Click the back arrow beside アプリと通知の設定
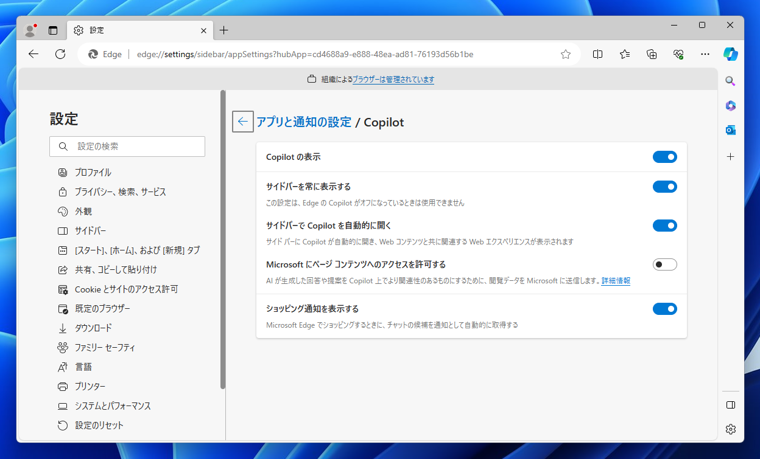The image size is (760, 459). tap(242, 122)
